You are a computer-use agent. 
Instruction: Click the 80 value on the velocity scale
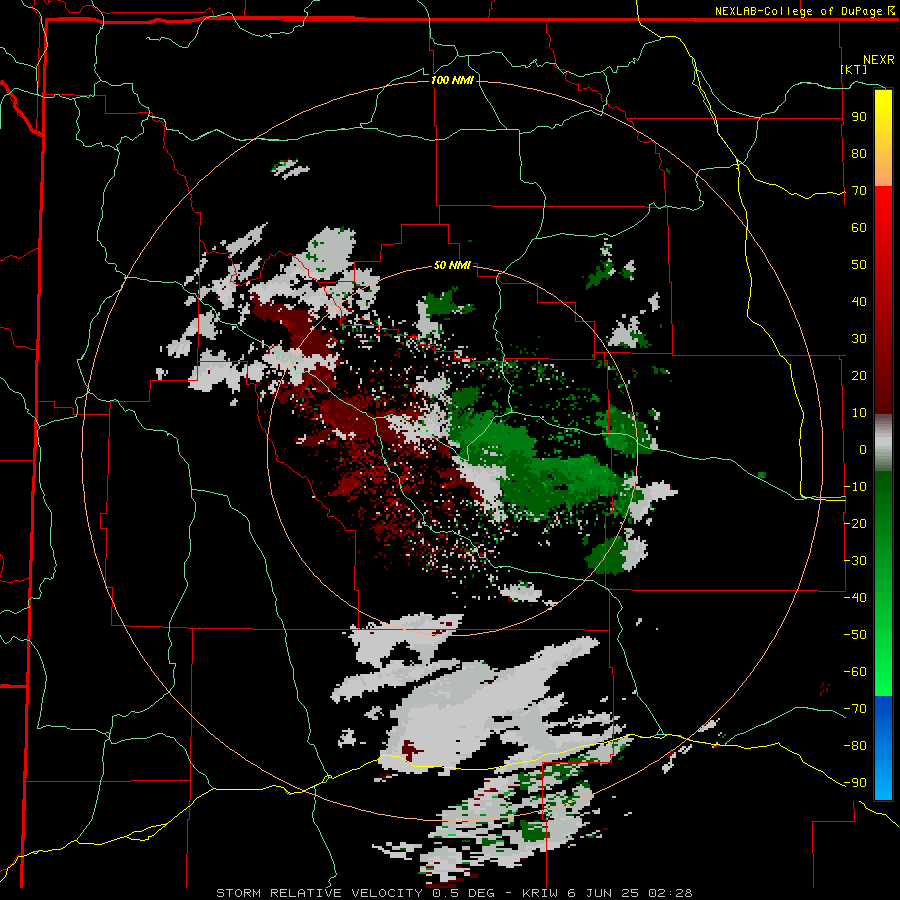pos(859,153)
